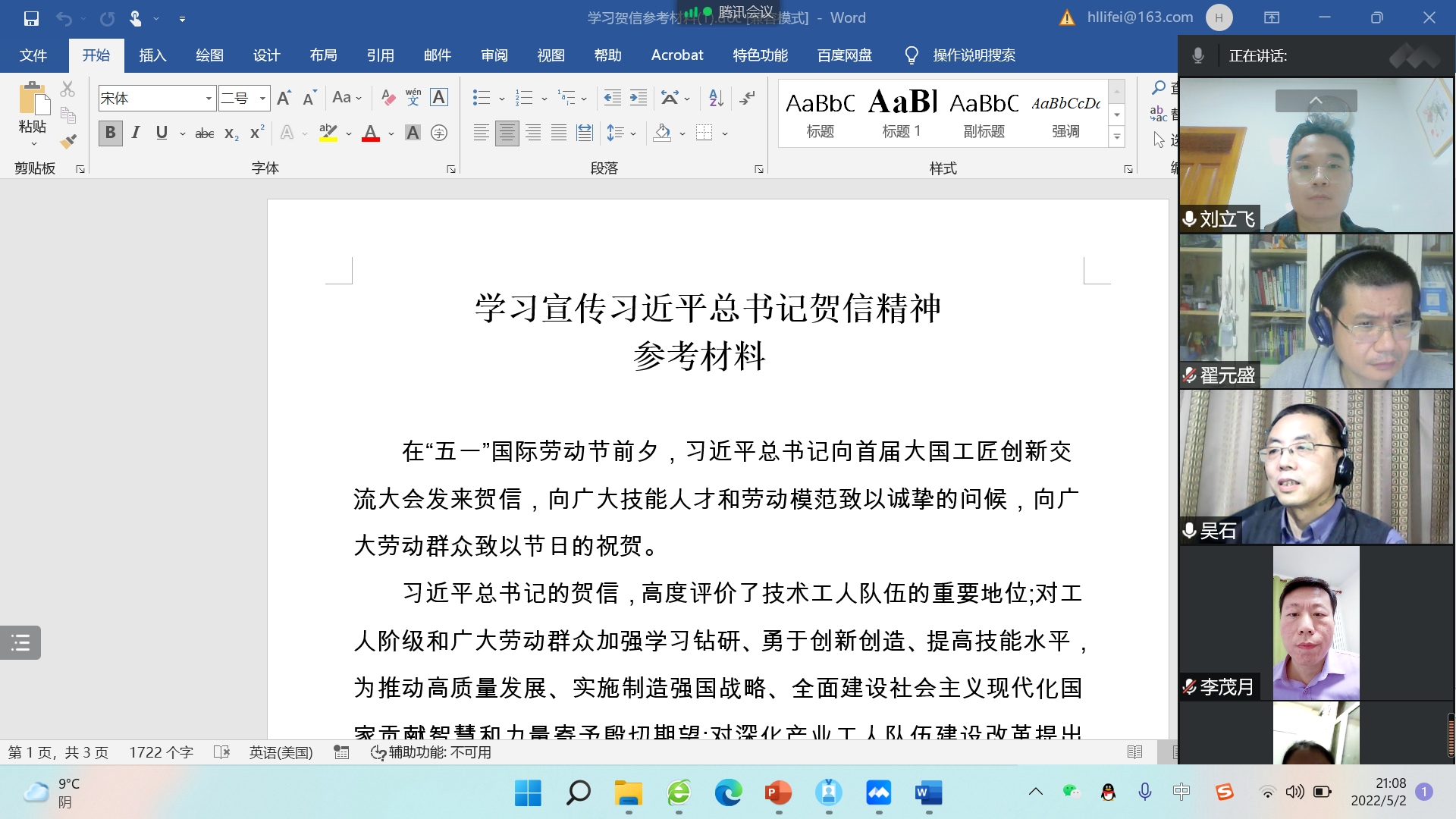Click the phonetic guide wén icon

point(413,98)
